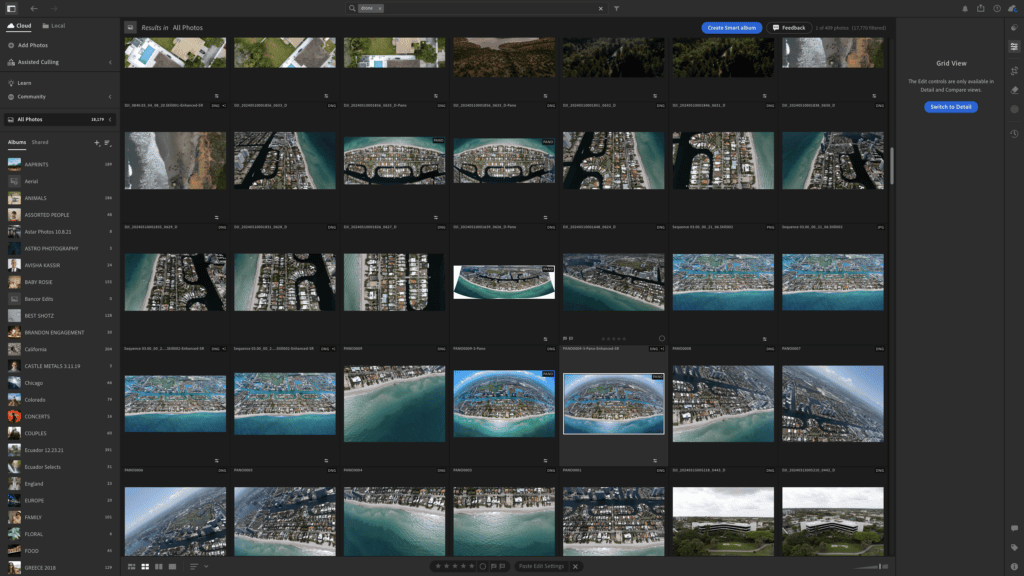Open the Edit sliders panel icon

(x=1014, y=46)
